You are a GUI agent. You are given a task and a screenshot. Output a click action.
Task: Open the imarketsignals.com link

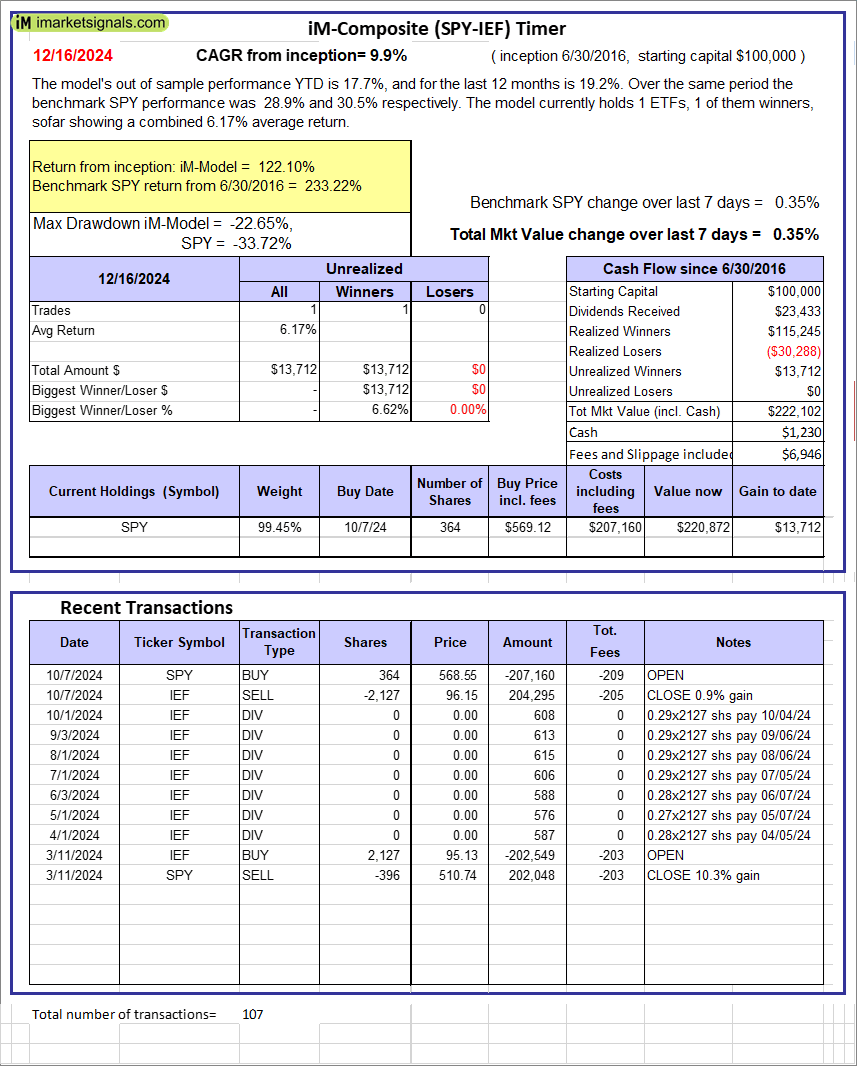[102, 22]
